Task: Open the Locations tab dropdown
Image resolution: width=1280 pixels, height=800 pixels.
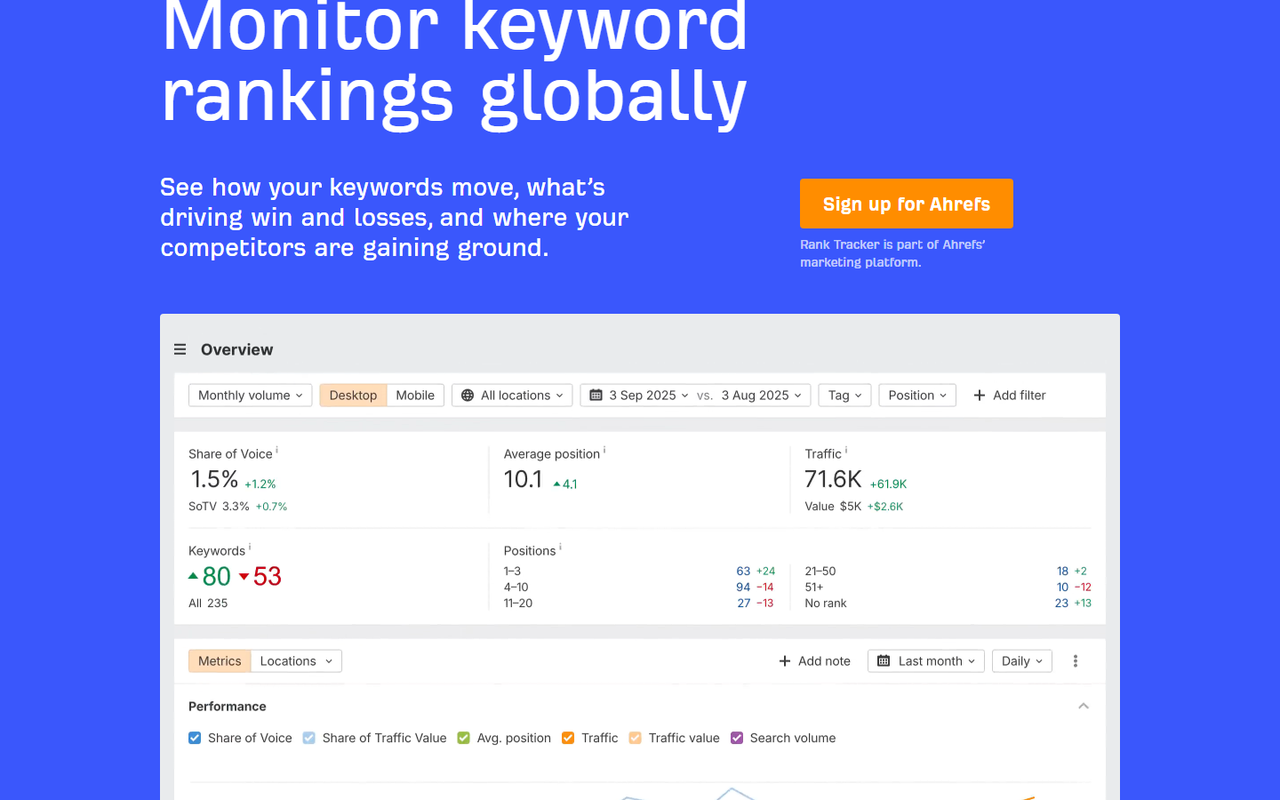Action: [x=296, y=661]
